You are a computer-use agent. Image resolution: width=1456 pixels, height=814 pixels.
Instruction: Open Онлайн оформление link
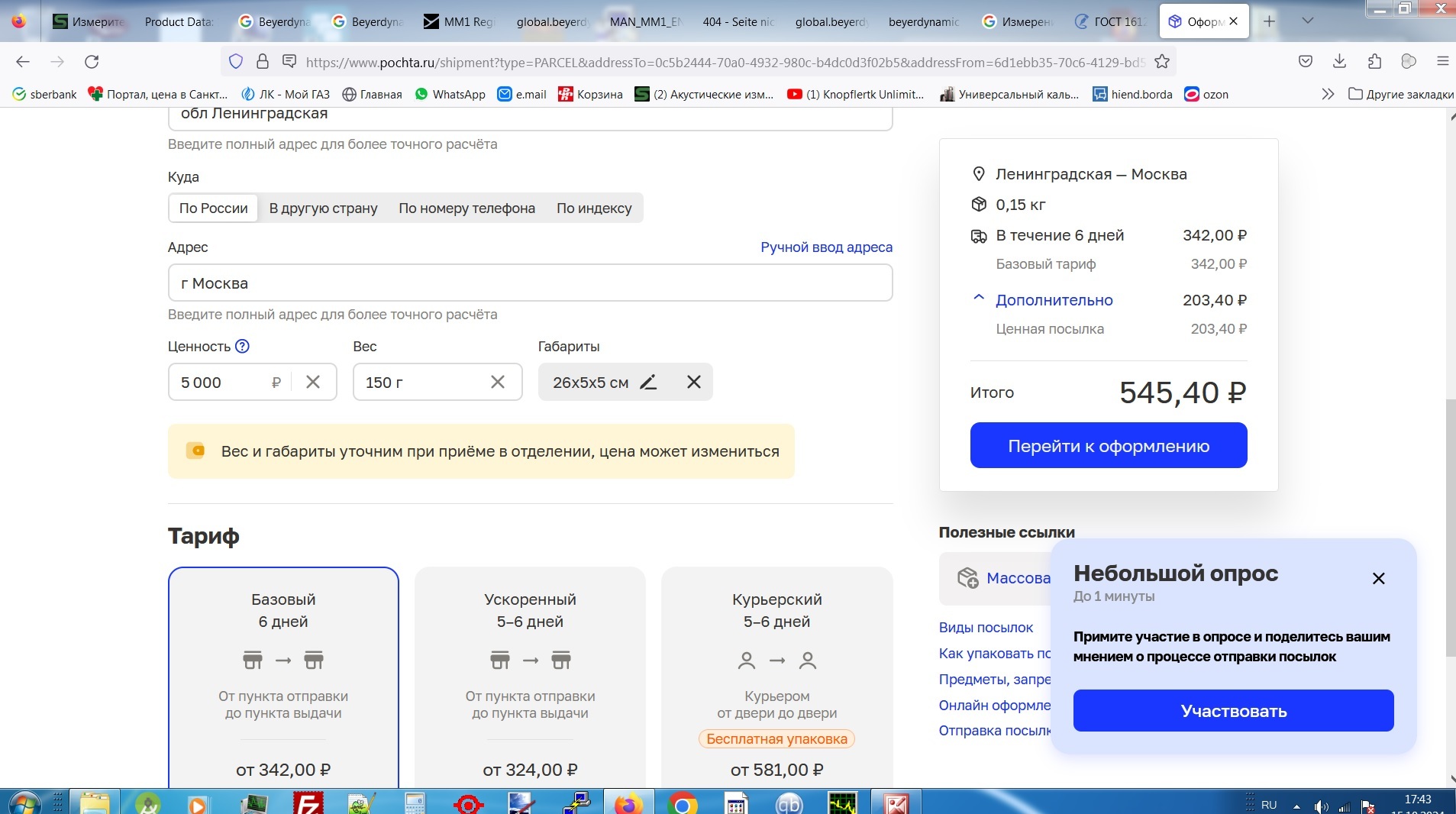point(995,705)
